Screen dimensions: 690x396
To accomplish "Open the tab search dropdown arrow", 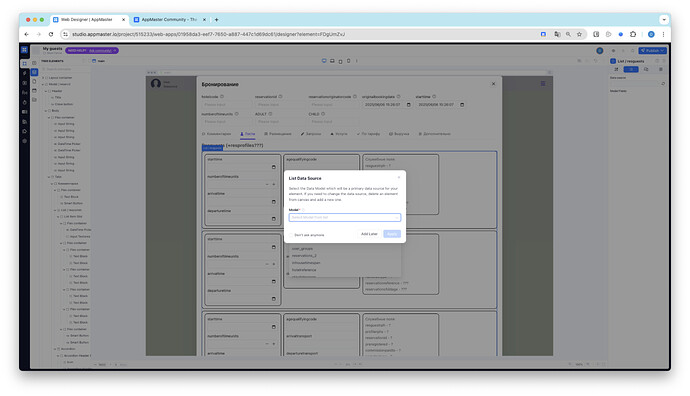I will [x=664, y=20].
